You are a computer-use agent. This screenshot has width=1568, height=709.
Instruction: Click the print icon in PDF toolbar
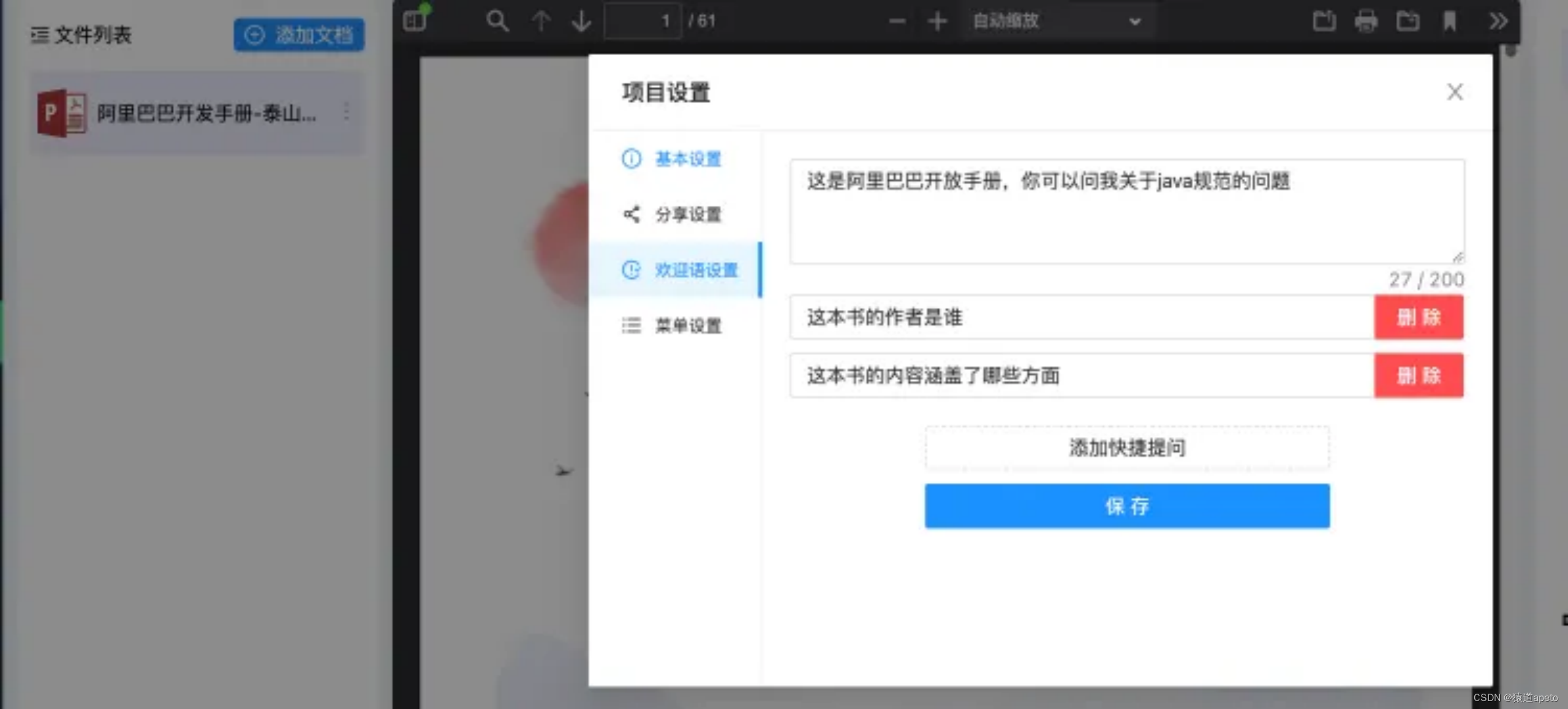pos(1366,21)
